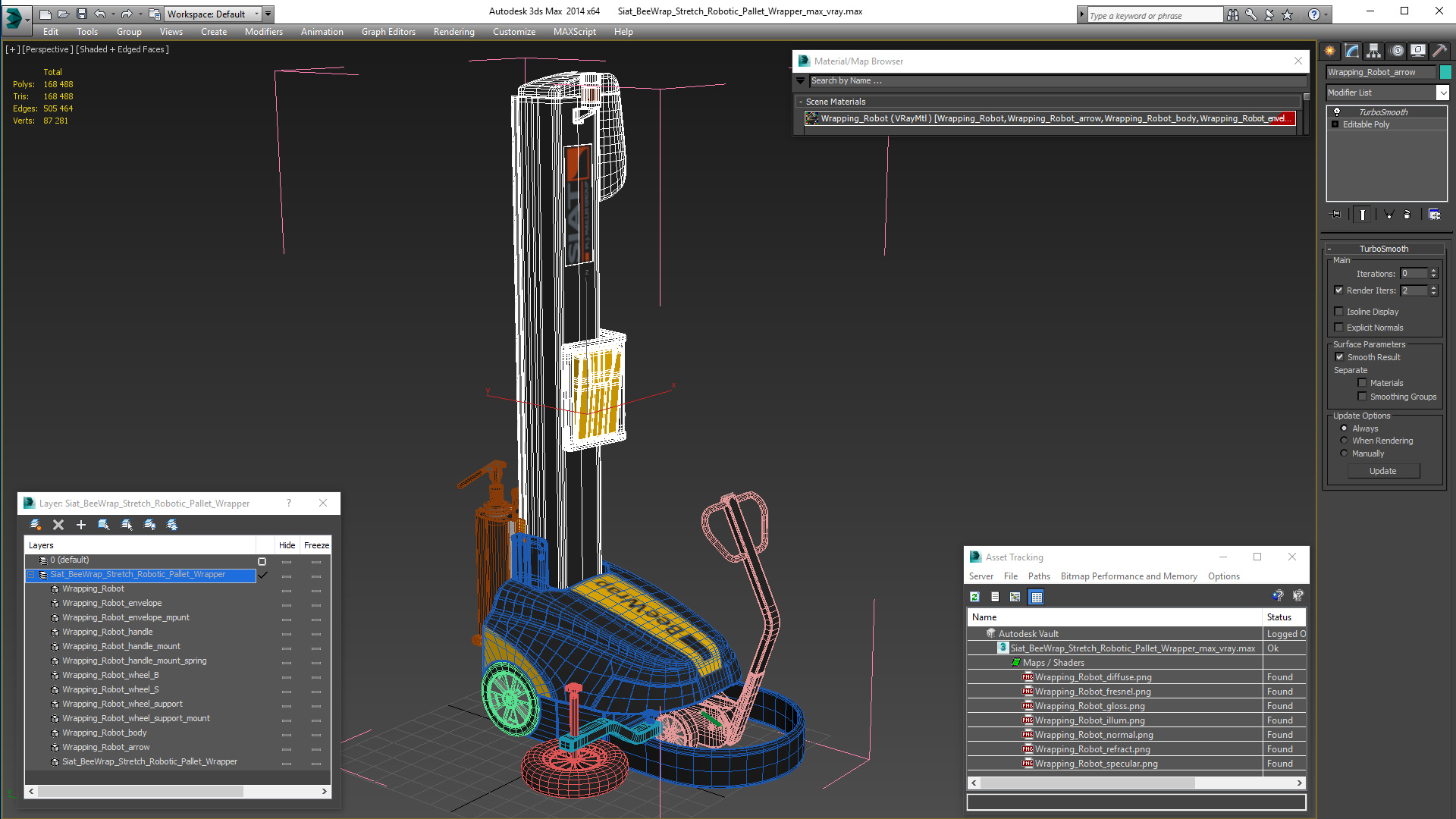
Task: Toggle the Pin Stack icon
Action: (x=1336, y=215)
